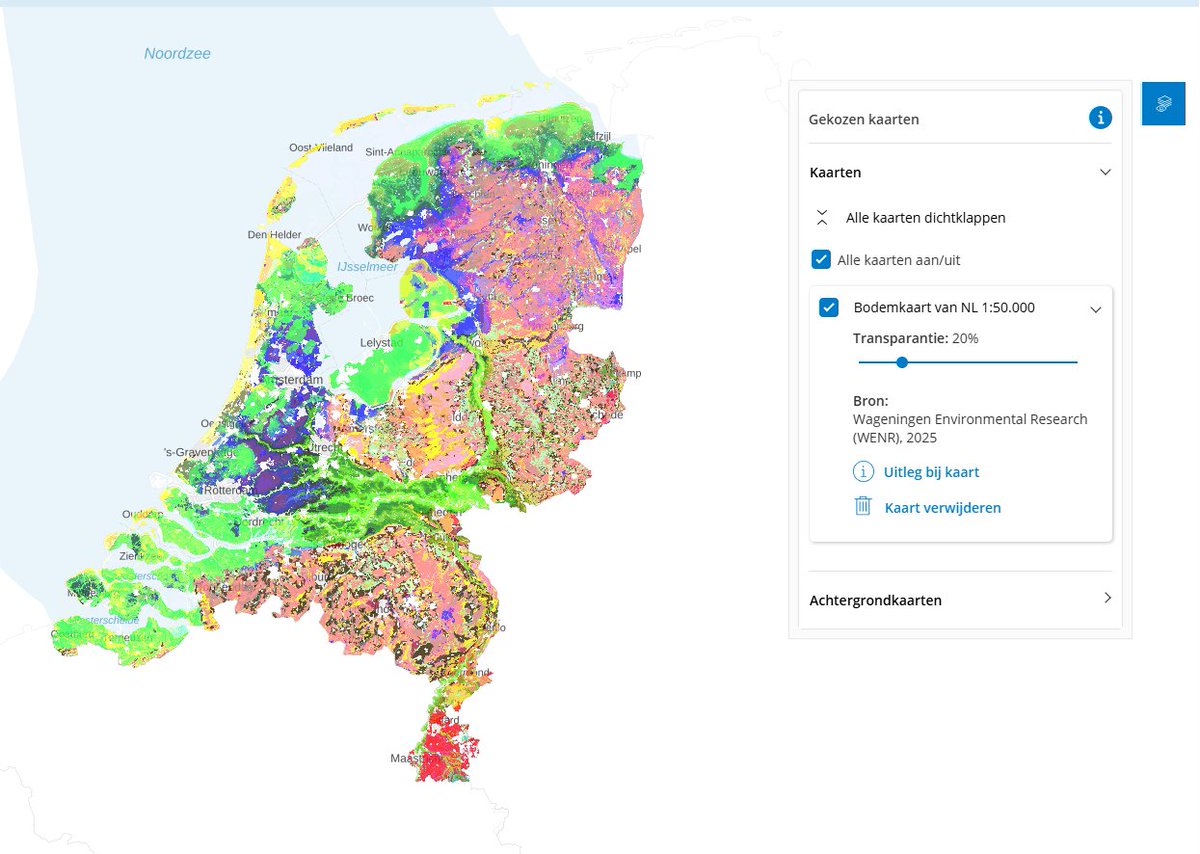This screenshot has height=854, width=1200.
Task: Open the layers panel via the blue layers icon
Action: pyautogui.click(x=1163, y=102)
